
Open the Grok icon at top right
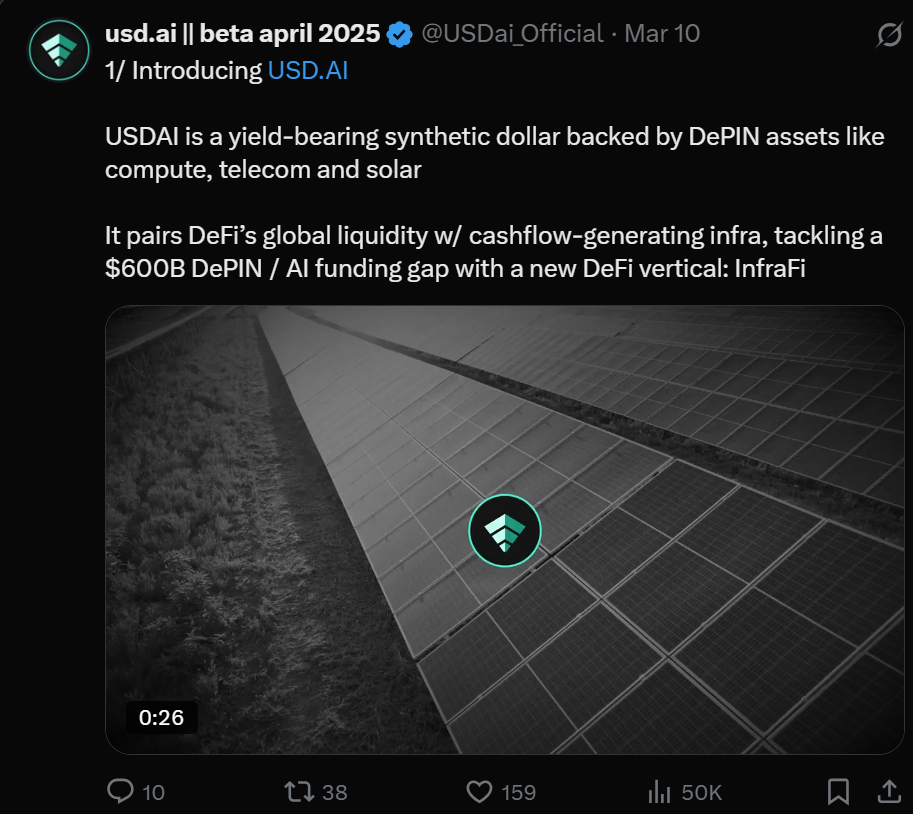pyautogui.click(x=888, y=36)
